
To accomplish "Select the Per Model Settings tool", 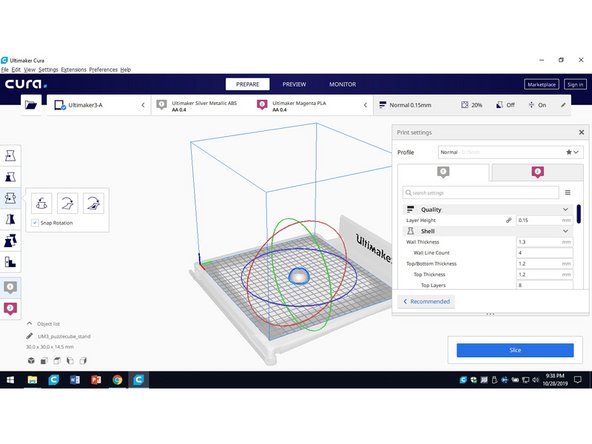I will pyautogui.click(x=10, y=240).
